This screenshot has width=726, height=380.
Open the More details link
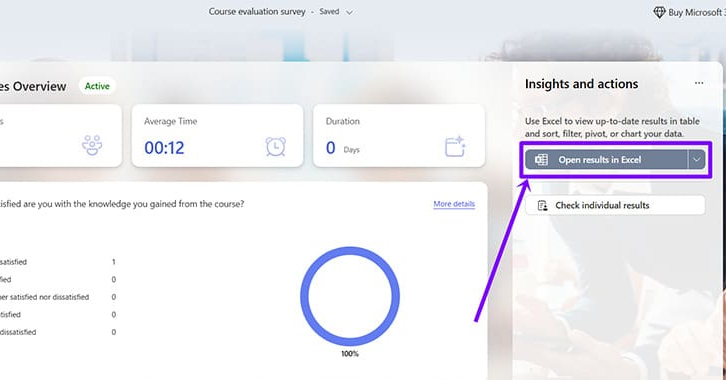coord(454,204)
